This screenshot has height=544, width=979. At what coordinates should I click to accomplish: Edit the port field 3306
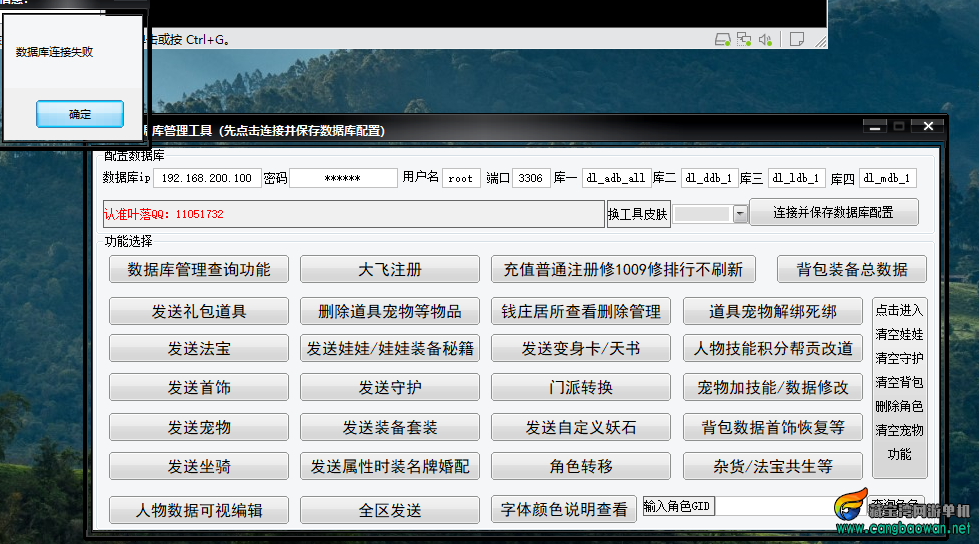tap(531, 178)
